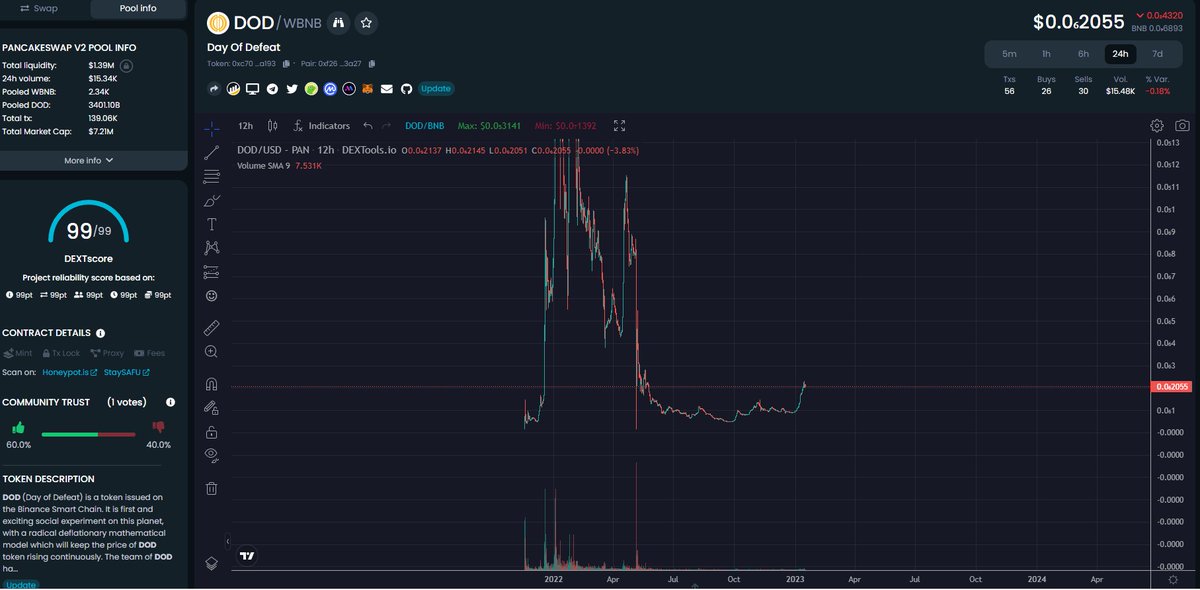Image resolution: width=1200 pixels, height=590 pixels.
Task: Click the share arrow icon
Action: click(x=214, y=89)
